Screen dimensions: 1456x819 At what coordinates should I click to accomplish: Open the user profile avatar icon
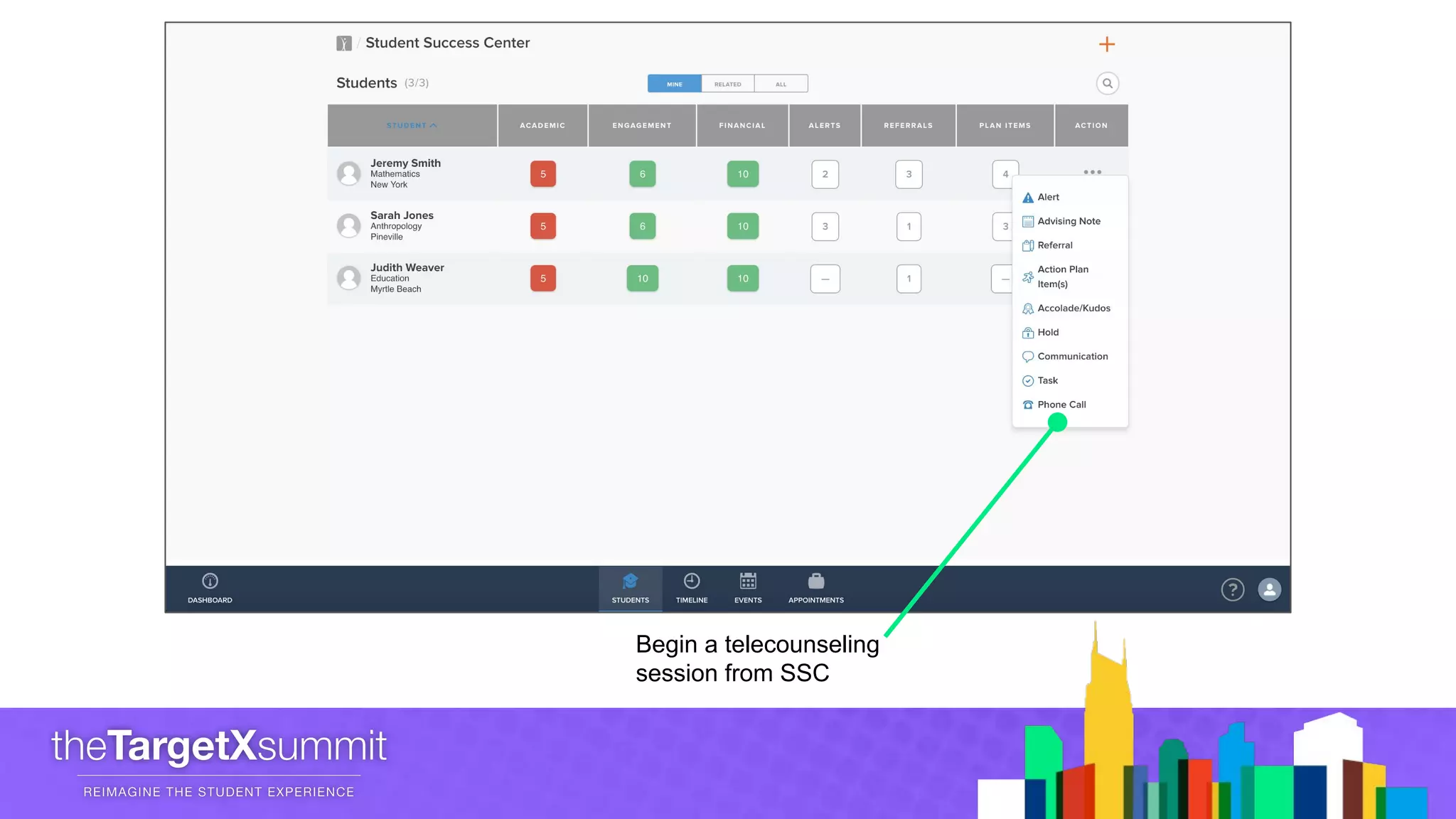(x=1269, y=589)
